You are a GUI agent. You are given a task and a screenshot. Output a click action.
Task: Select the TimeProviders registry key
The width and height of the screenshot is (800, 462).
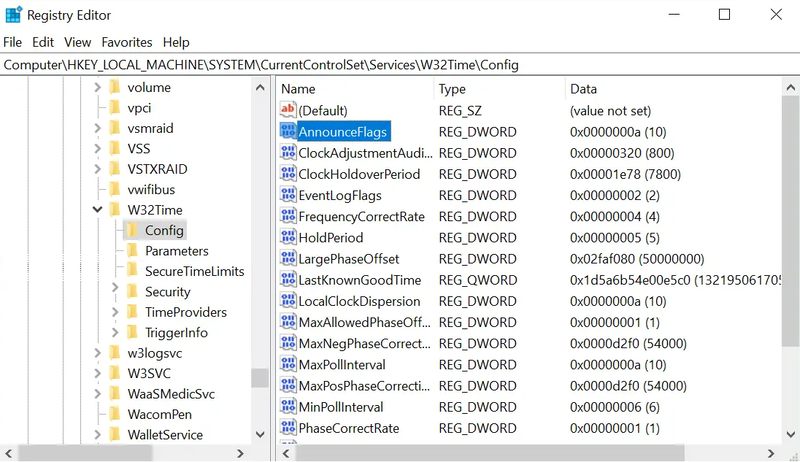click(186, 312)
